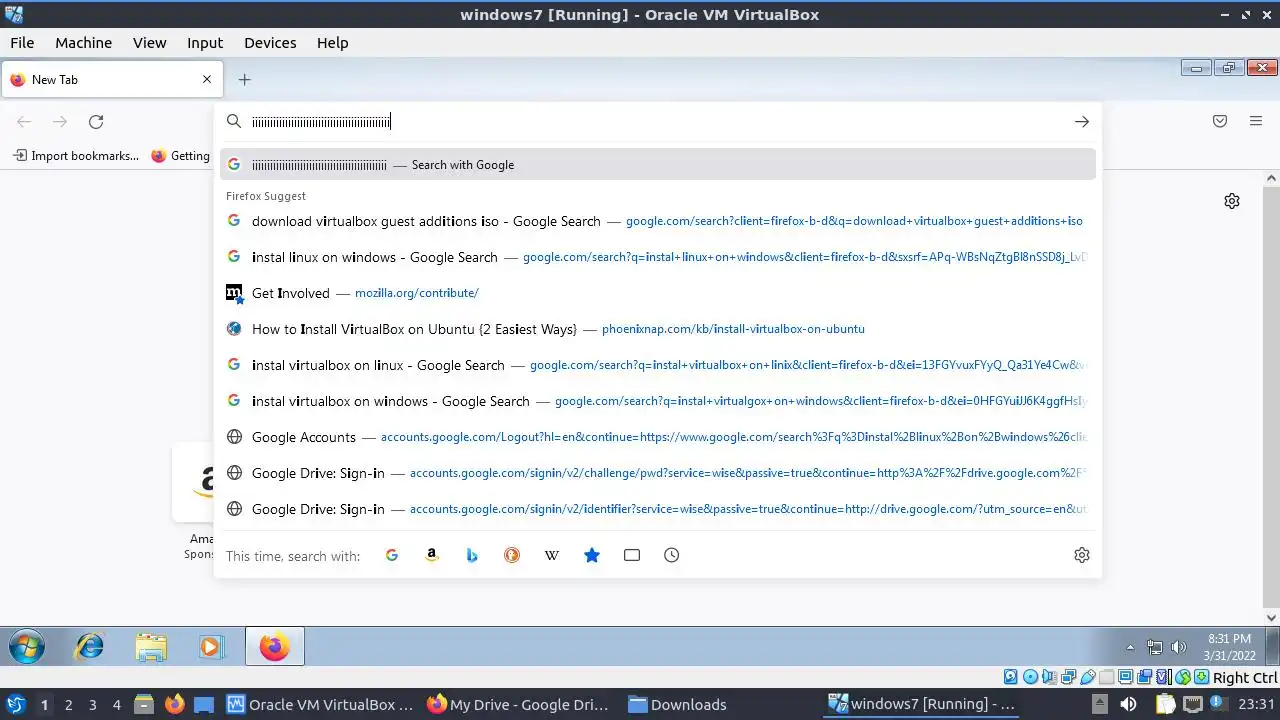Screen dimensions: 1280x720
Task: Open the VirtualBox Input menu
Action: [205, 43]
